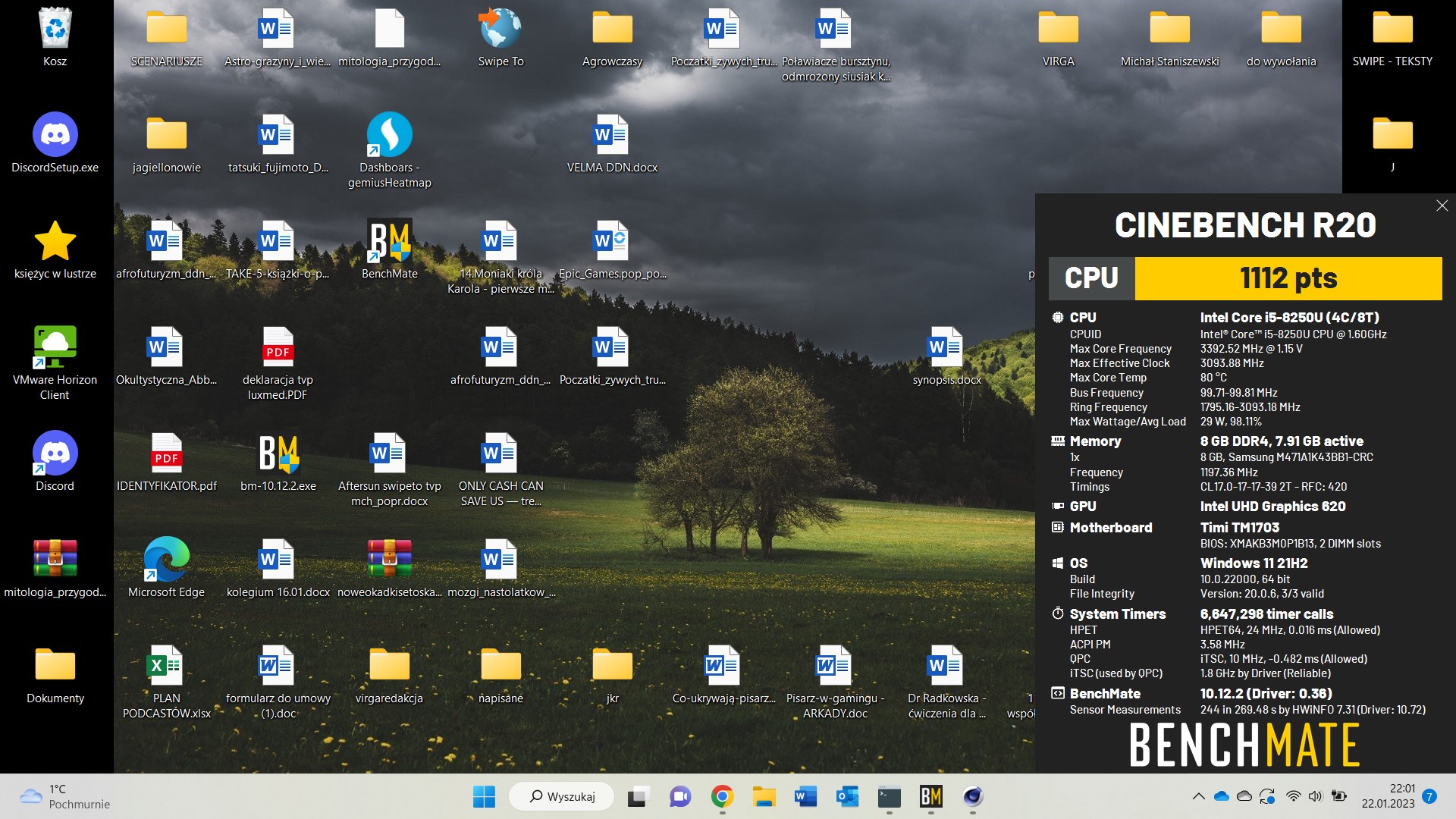The height and width of the screenshot is (819, 1456).
Task: Launch VMware Horizon Client shortcut
Action: (55, 347)
